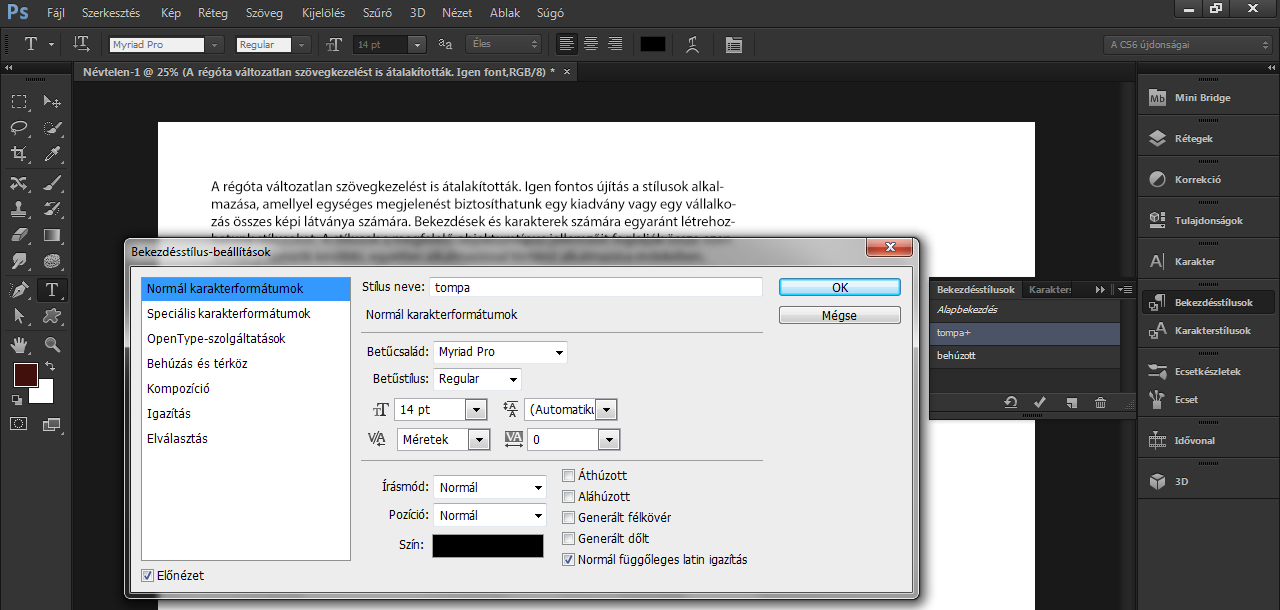Open the Szerkesztés menu
This screenshot has width=1280, height=610.
[110, 14]
